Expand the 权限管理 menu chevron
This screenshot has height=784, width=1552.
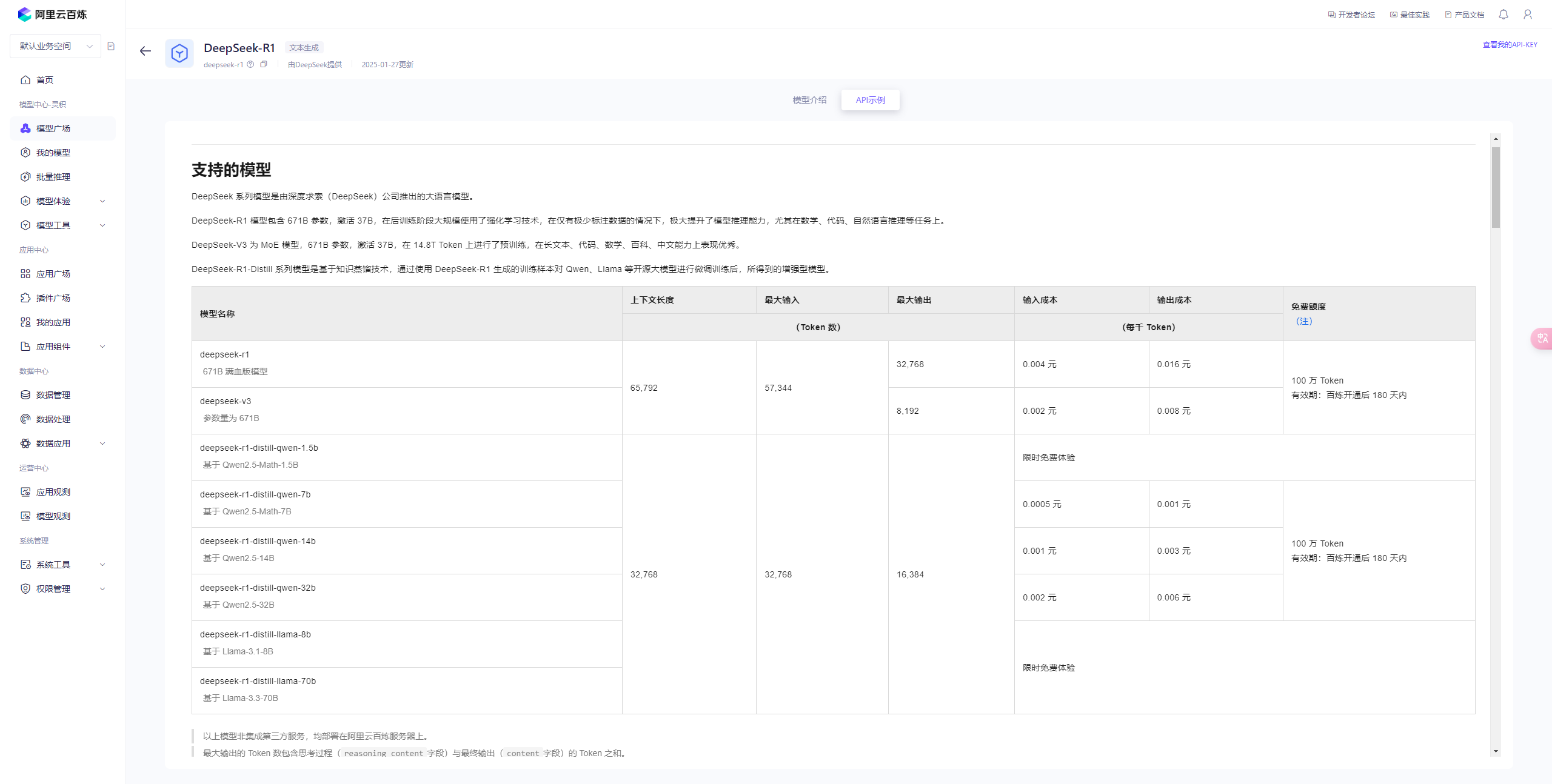[x=102, y=589]
